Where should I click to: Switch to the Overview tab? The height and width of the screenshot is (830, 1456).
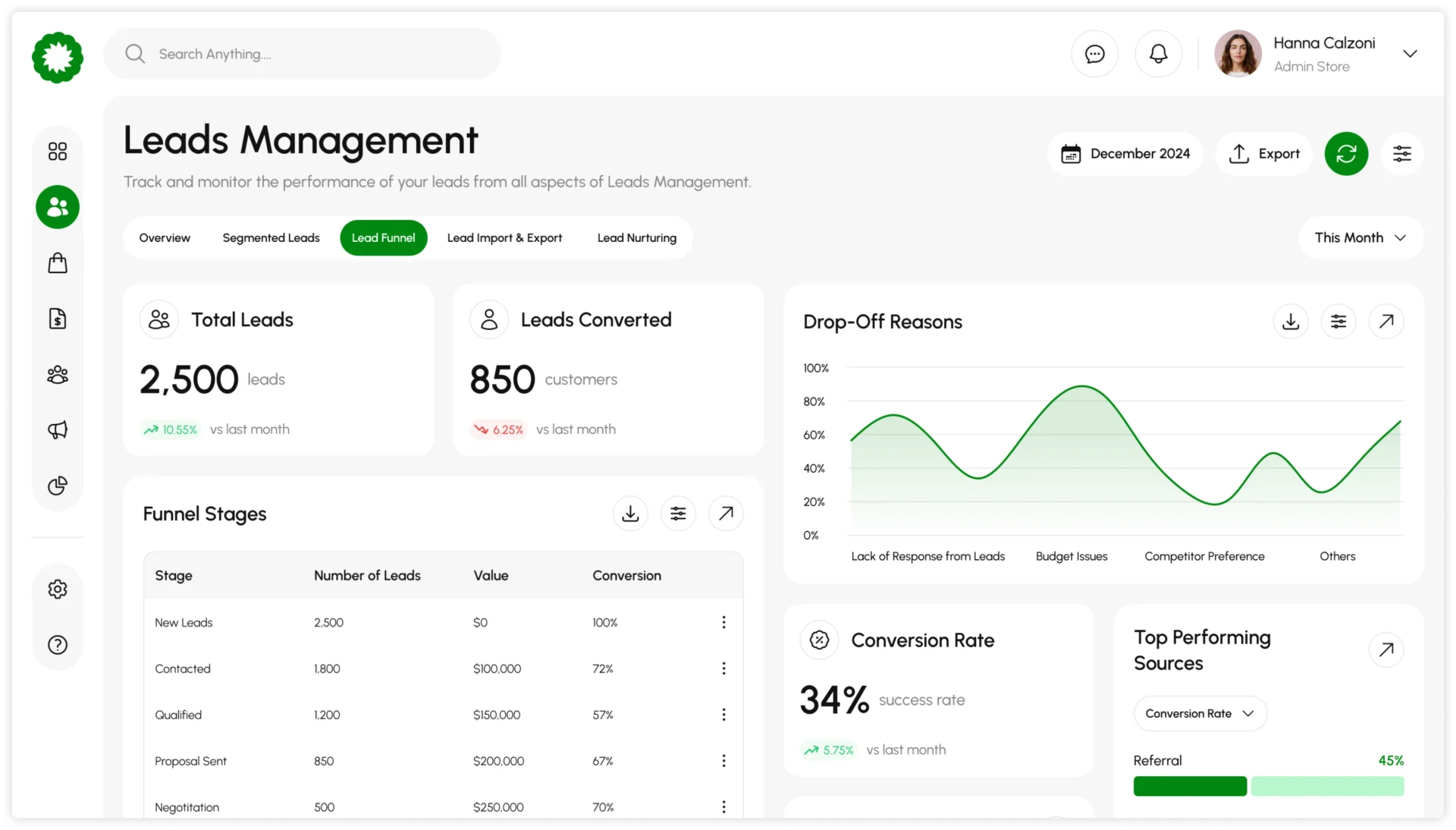165,237
